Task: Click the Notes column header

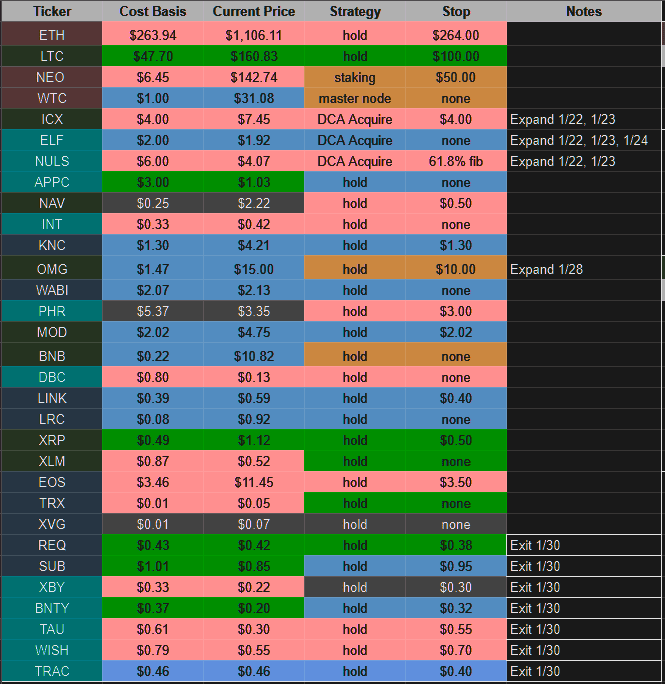Action: pos(584,11)
